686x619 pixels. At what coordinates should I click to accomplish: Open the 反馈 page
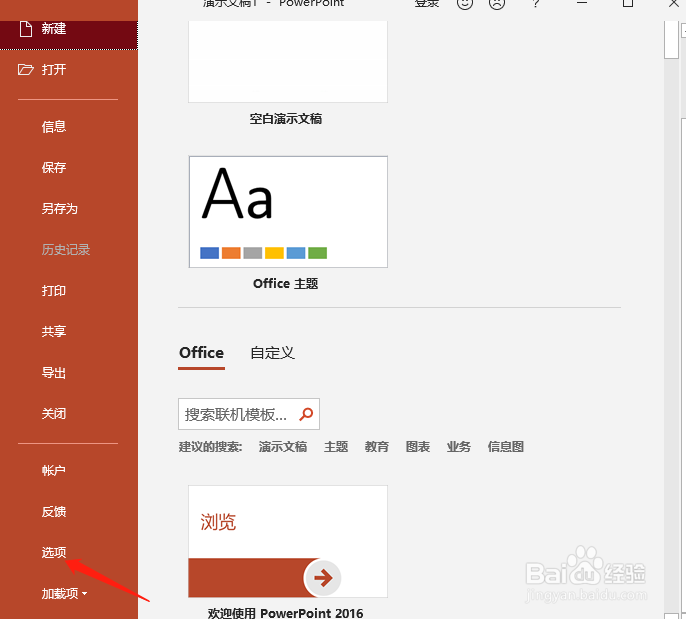click(54, 511)
